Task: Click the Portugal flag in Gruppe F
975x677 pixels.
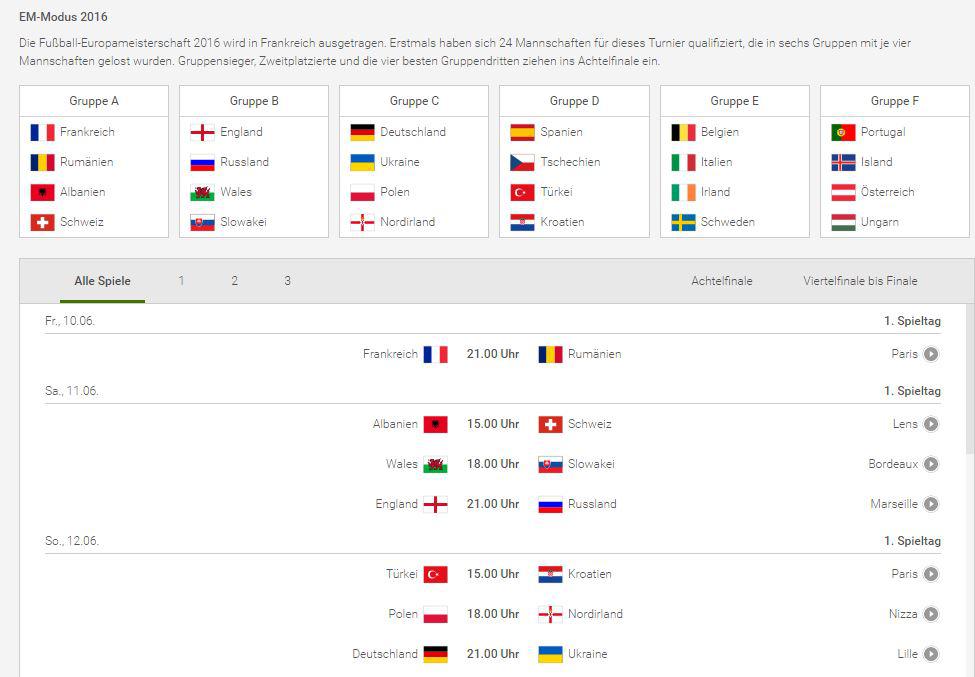Action: click(x=843, y=132)
